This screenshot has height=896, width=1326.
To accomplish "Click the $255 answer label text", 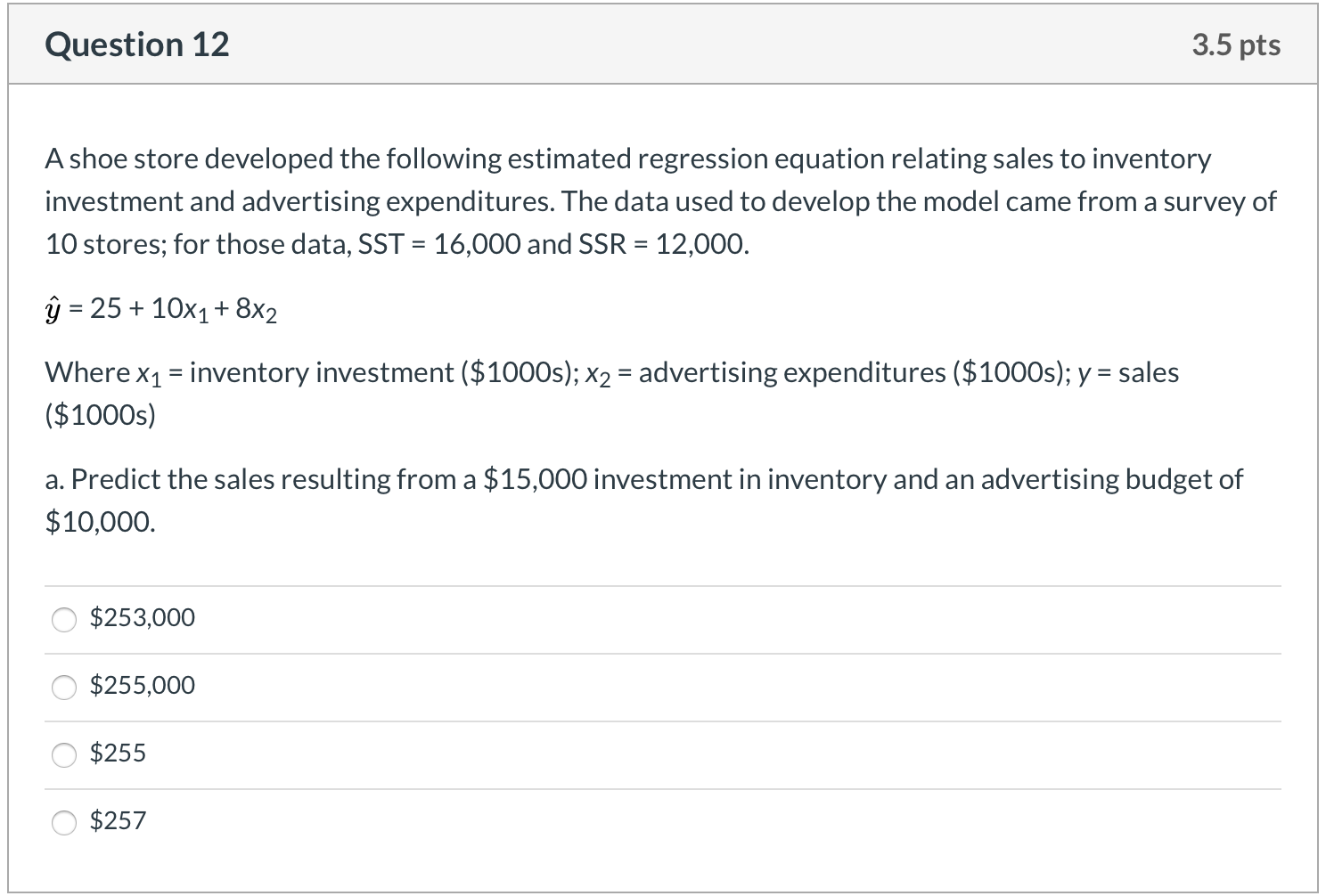I will point(118,753).
